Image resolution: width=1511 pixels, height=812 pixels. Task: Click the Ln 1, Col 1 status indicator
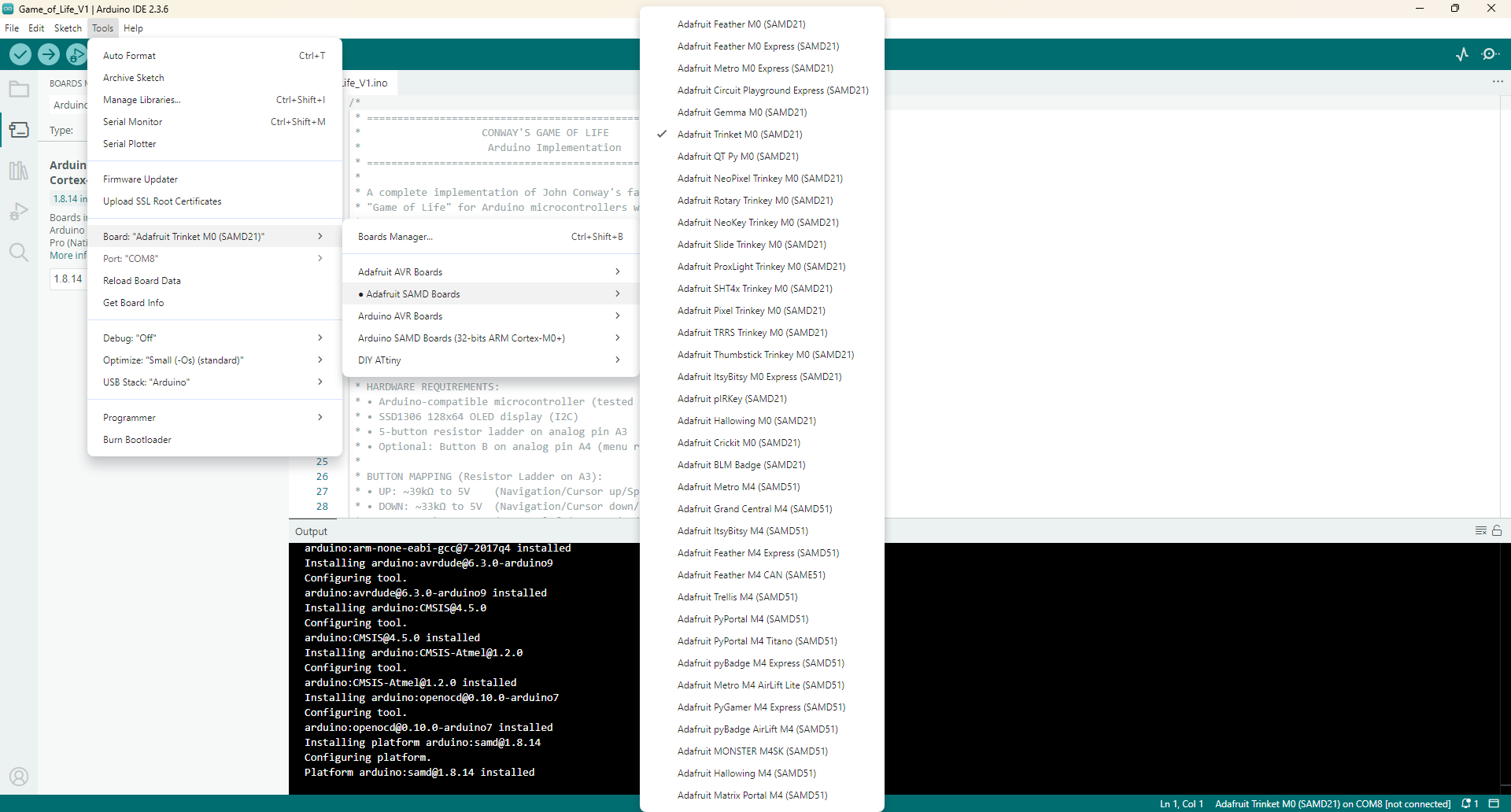point(1181,803)
